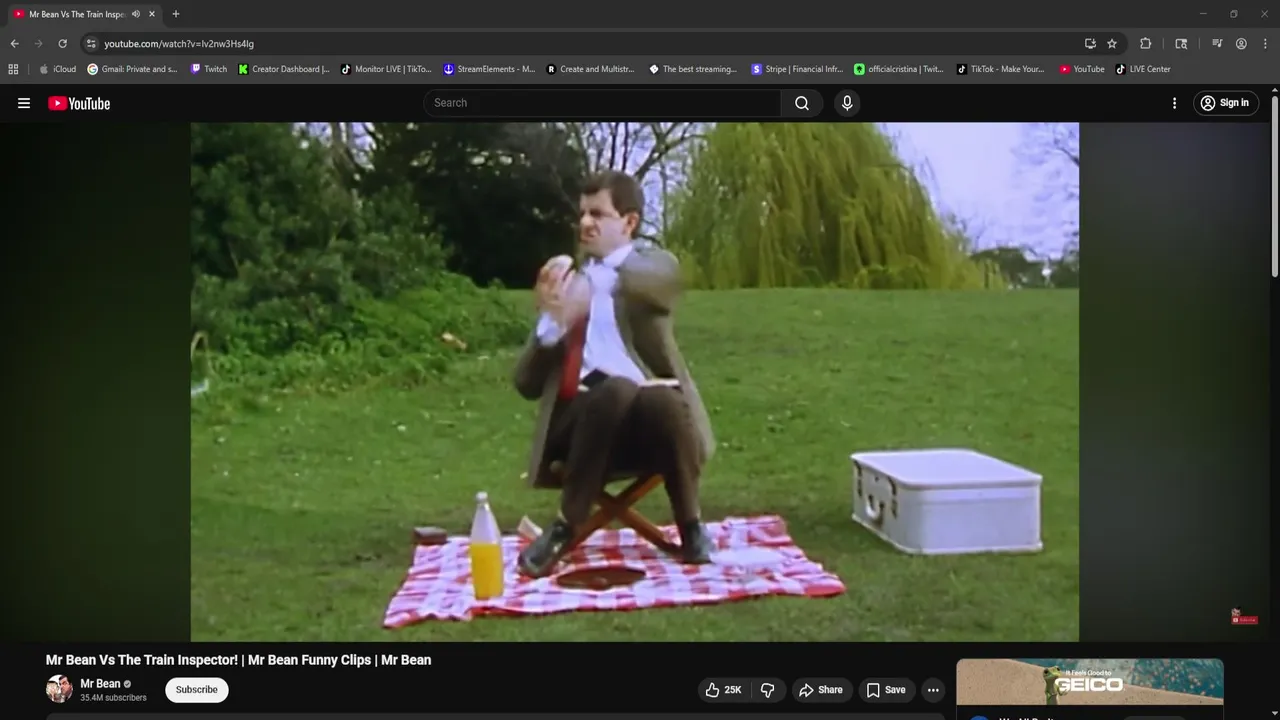The image size is (1280, 720).
Task: Open The best streaming bookmark
Action: 693,69
